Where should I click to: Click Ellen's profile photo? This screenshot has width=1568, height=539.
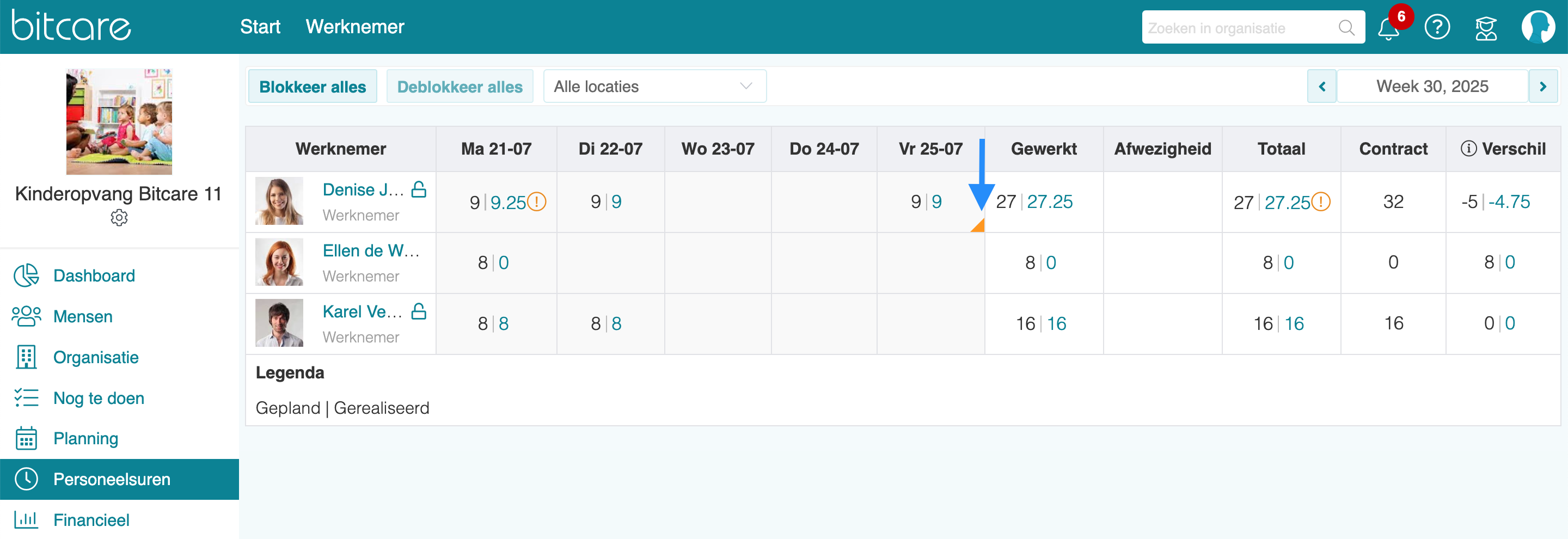point(279,261)
